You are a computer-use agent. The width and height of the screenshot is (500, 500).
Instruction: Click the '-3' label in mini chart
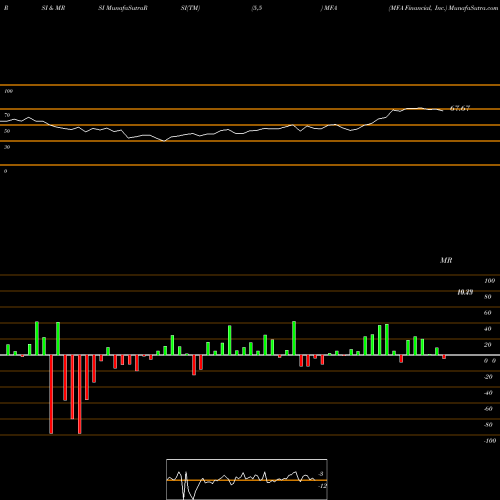pyautogui.click(x=320, y=474)
